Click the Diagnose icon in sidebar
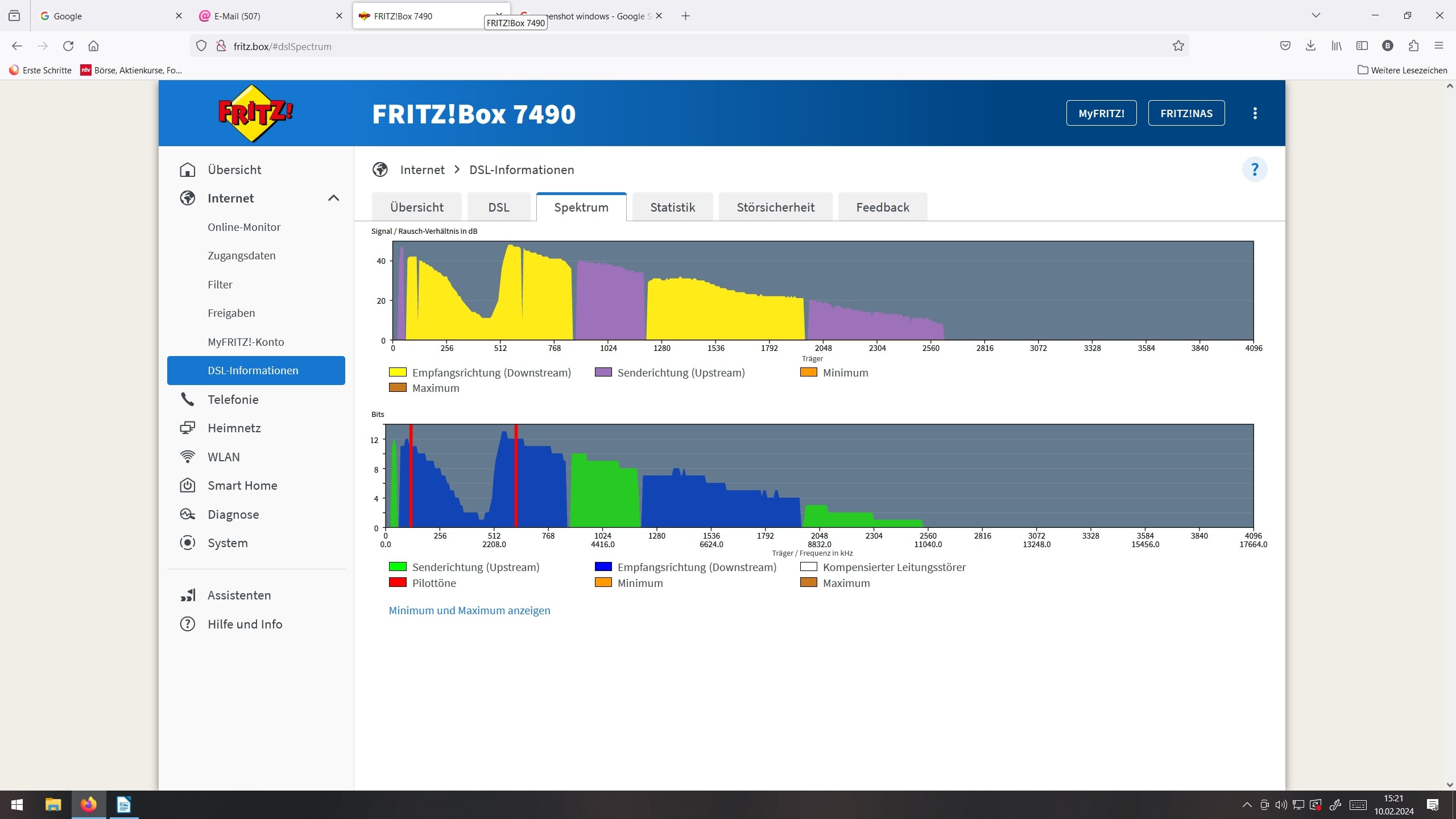This screenshot has width=1456, height=819. click(187, 514)
